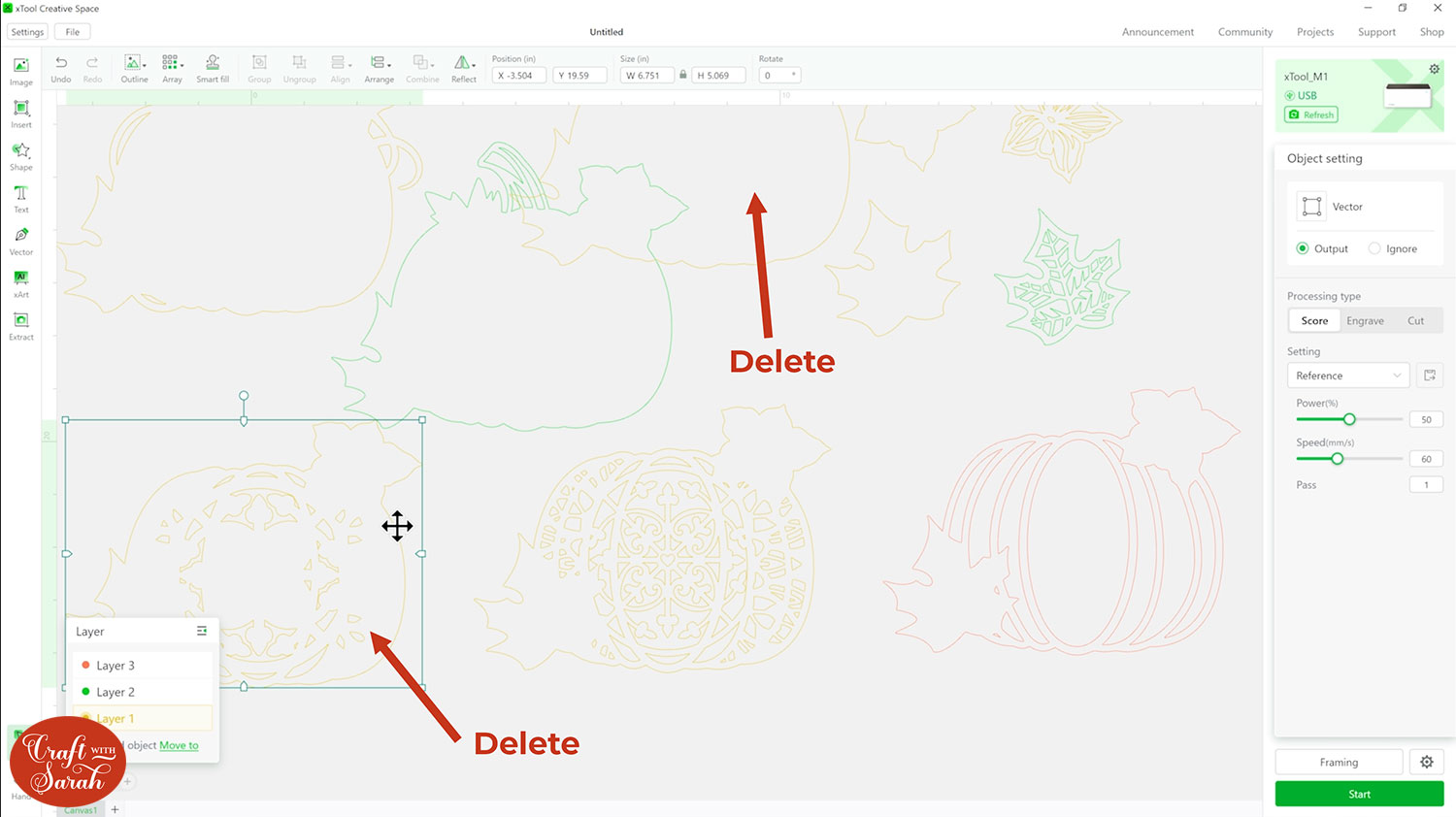Image resolution: width=1456 pixels, height=817 pixels.
Task: Apply Smart fill
Action: [213, 69]
